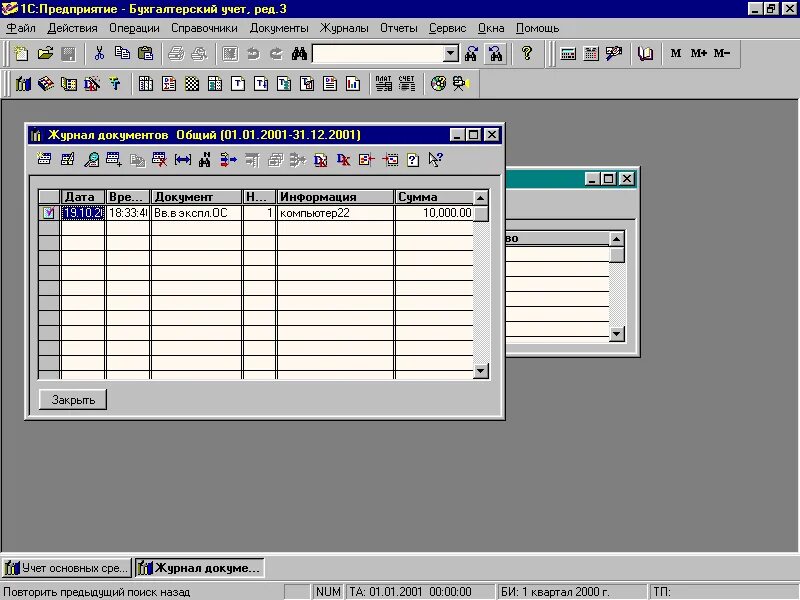Expand the search text dropdown arrow
This screenshot has height=600, width=800.
pyautogui.click(x=451, y=54)
